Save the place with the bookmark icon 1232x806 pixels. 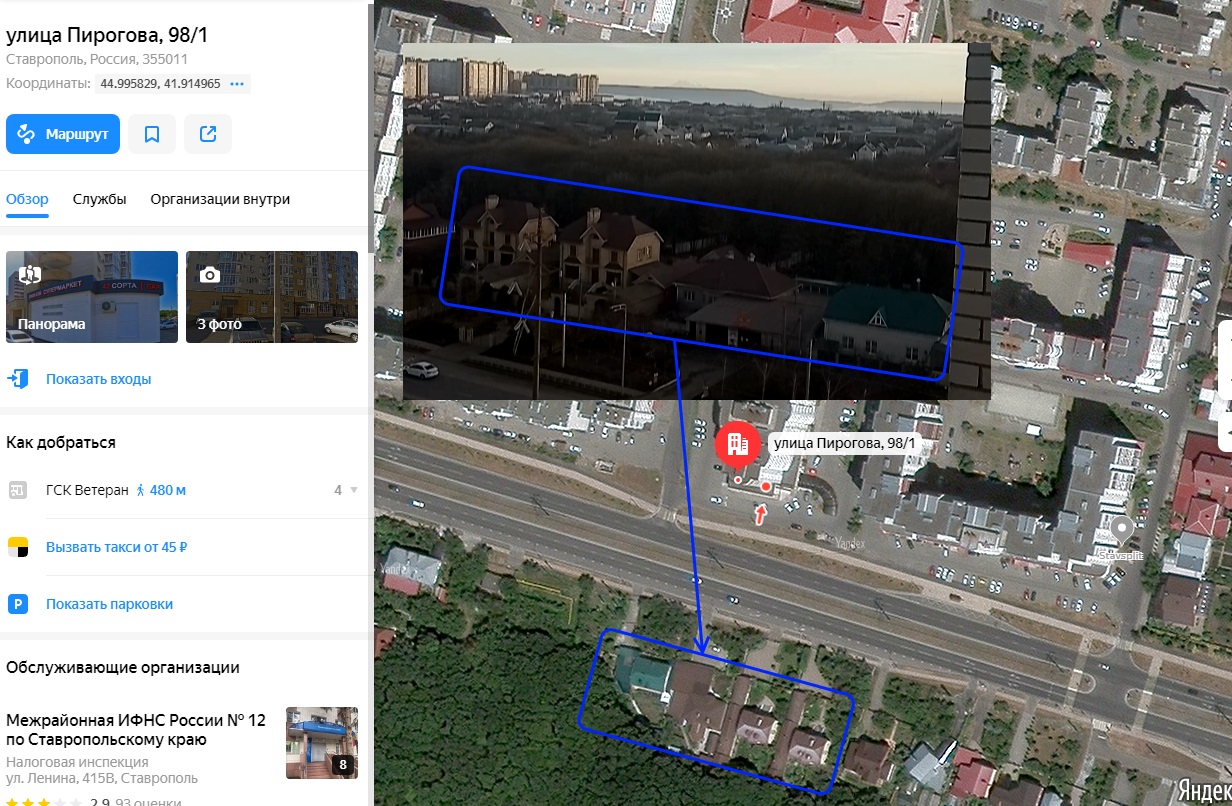[x=152, y=134]
